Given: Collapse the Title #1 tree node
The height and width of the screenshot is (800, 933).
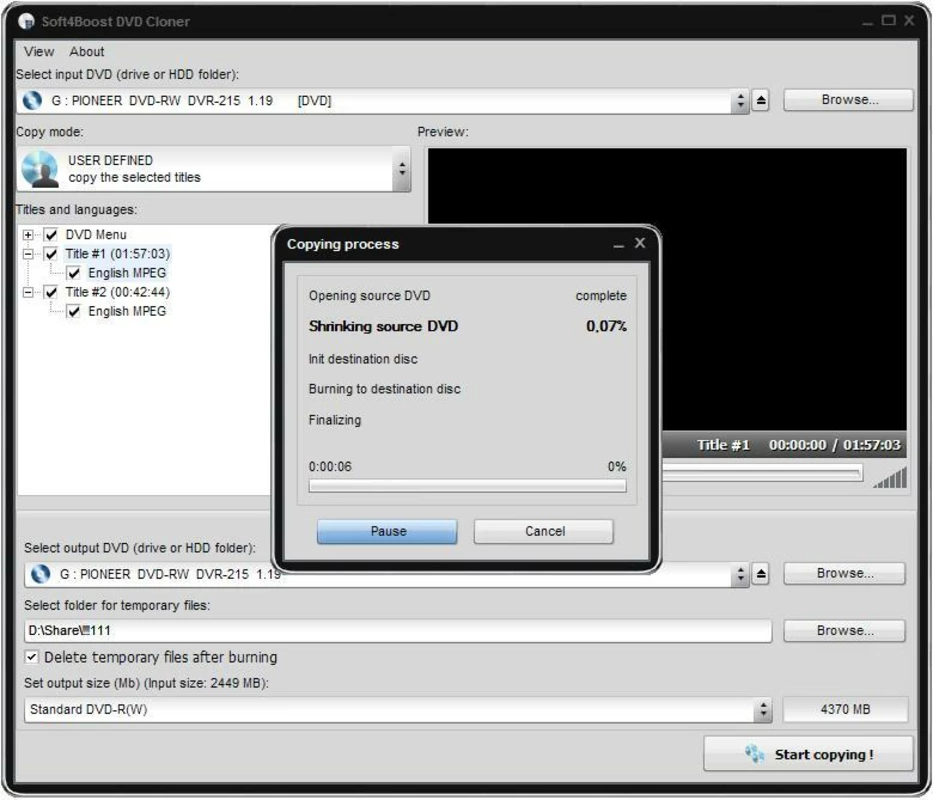Looking at the screenshot, I should [x=28, y=254].
